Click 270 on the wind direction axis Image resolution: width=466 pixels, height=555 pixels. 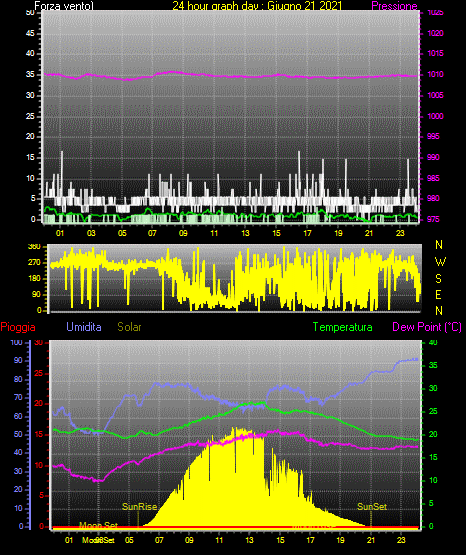[x=34, y=263]
